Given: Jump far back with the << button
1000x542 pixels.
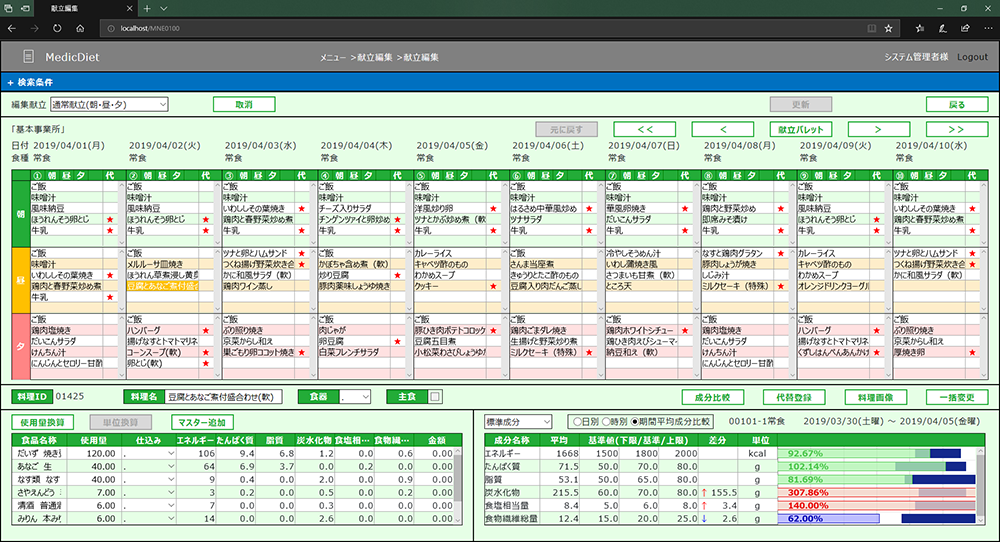Looking at the screenshot, I should pyautogui.click(x=644, y=129).
